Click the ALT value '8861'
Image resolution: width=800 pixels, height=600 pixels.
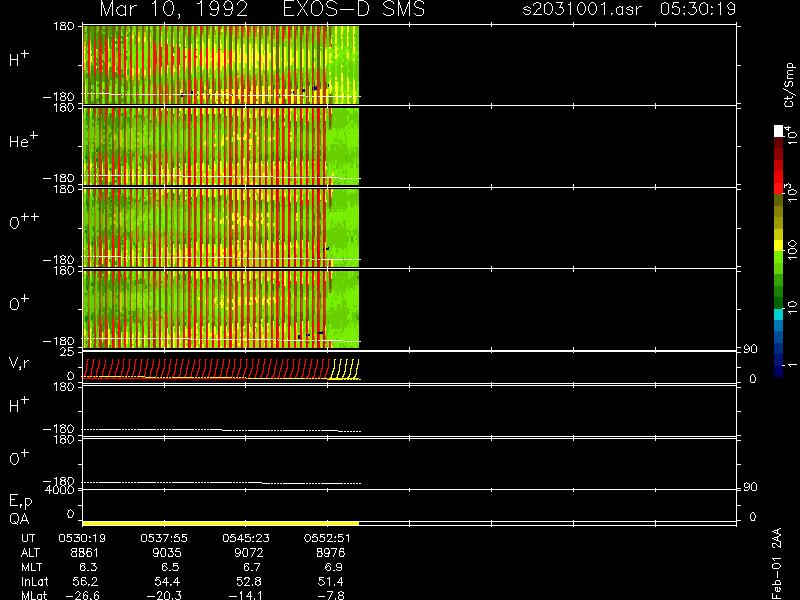pos(85,553)
